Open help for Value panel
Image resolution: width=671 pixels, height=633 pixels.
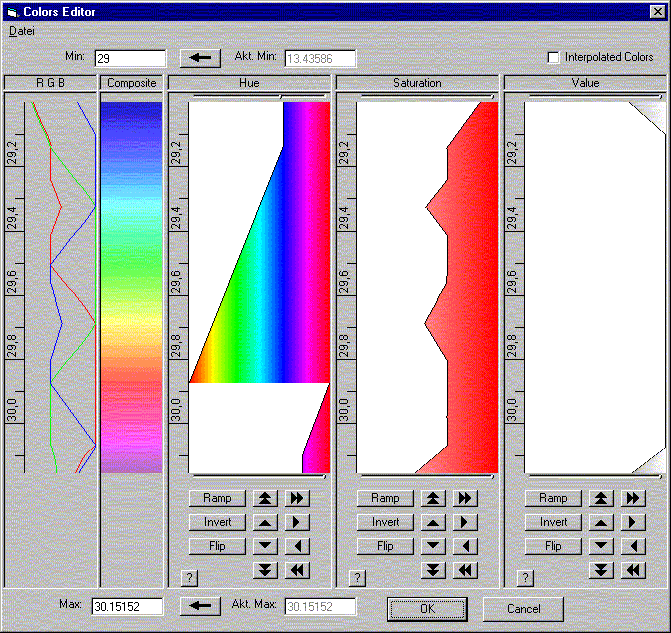point(526,578)
